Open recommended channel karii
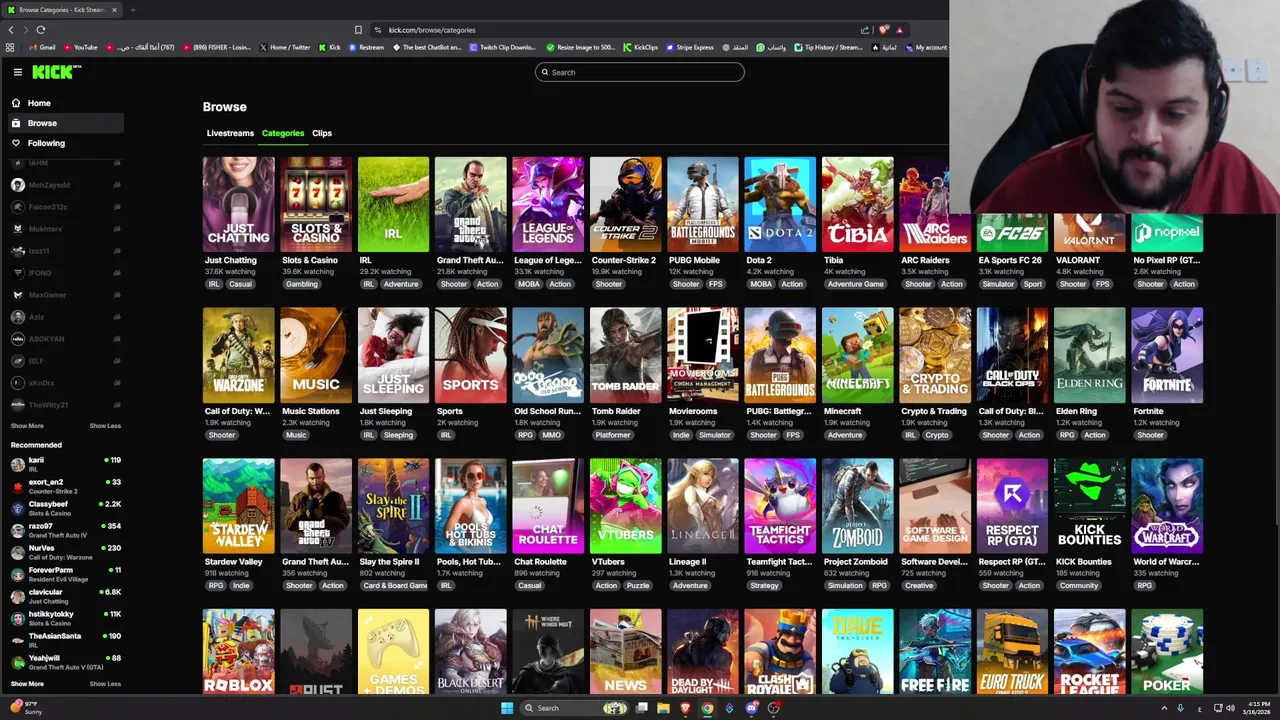 64,464
